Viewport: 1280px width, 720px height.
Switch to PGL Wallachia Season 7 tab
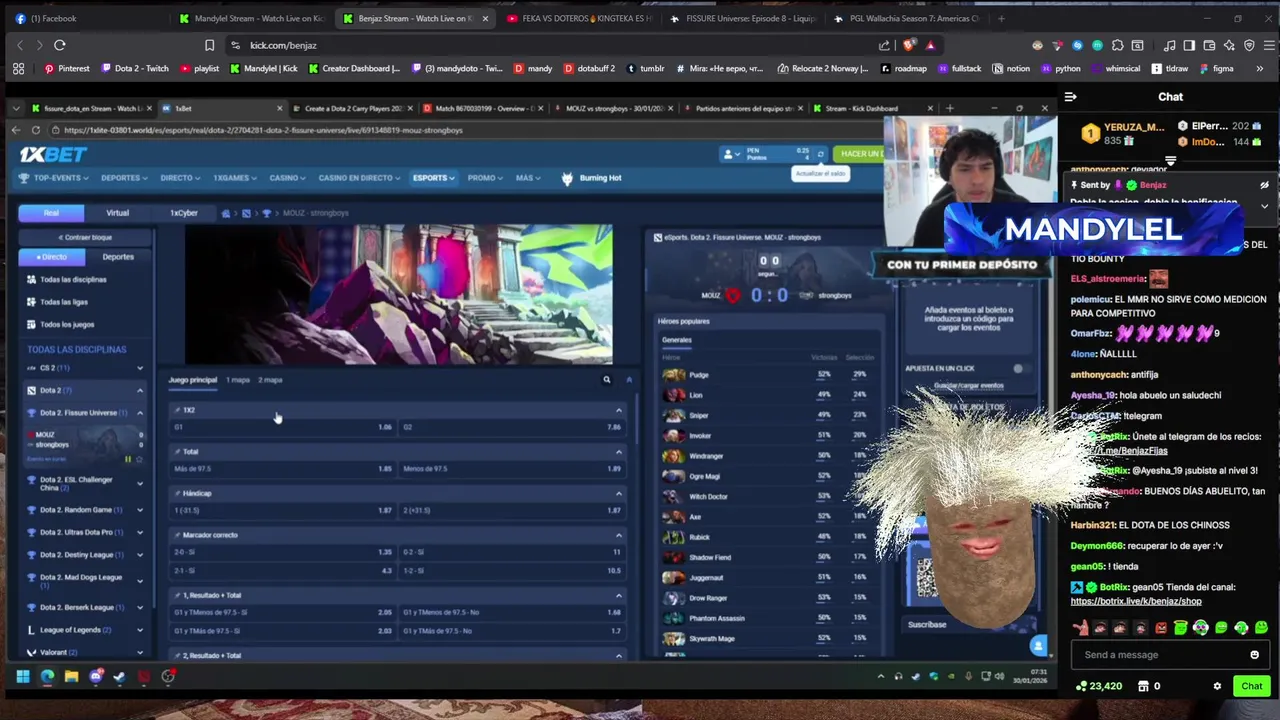click(x=906, y=18)
